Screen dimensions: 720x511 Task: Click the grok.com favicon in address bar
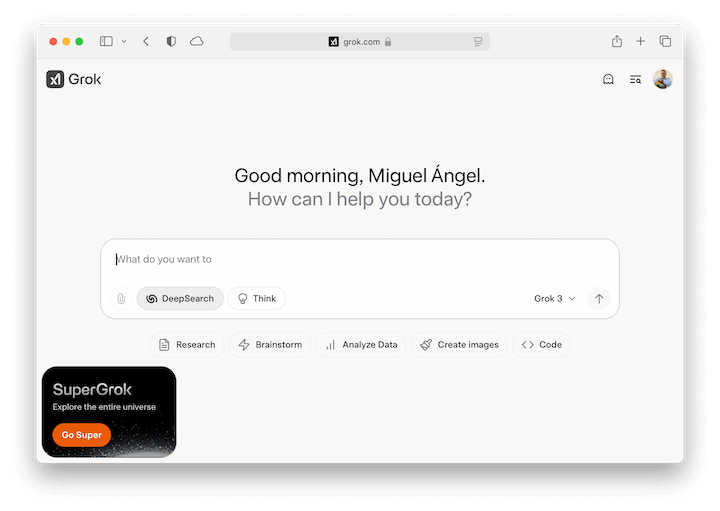tap(334, 42)
